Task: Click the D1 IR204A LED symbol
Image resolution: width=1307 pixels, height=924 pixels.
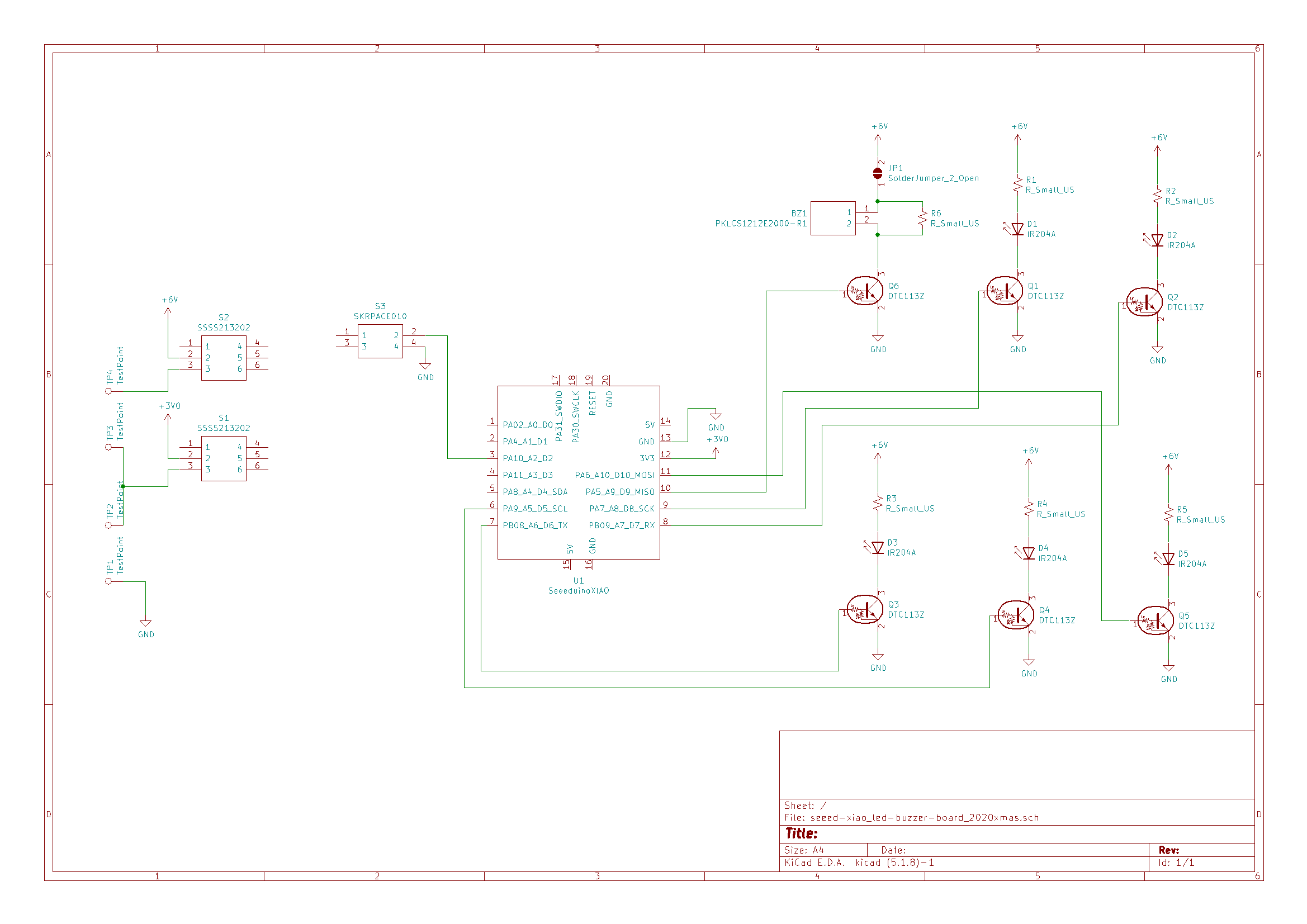Action: point(1018,229)
